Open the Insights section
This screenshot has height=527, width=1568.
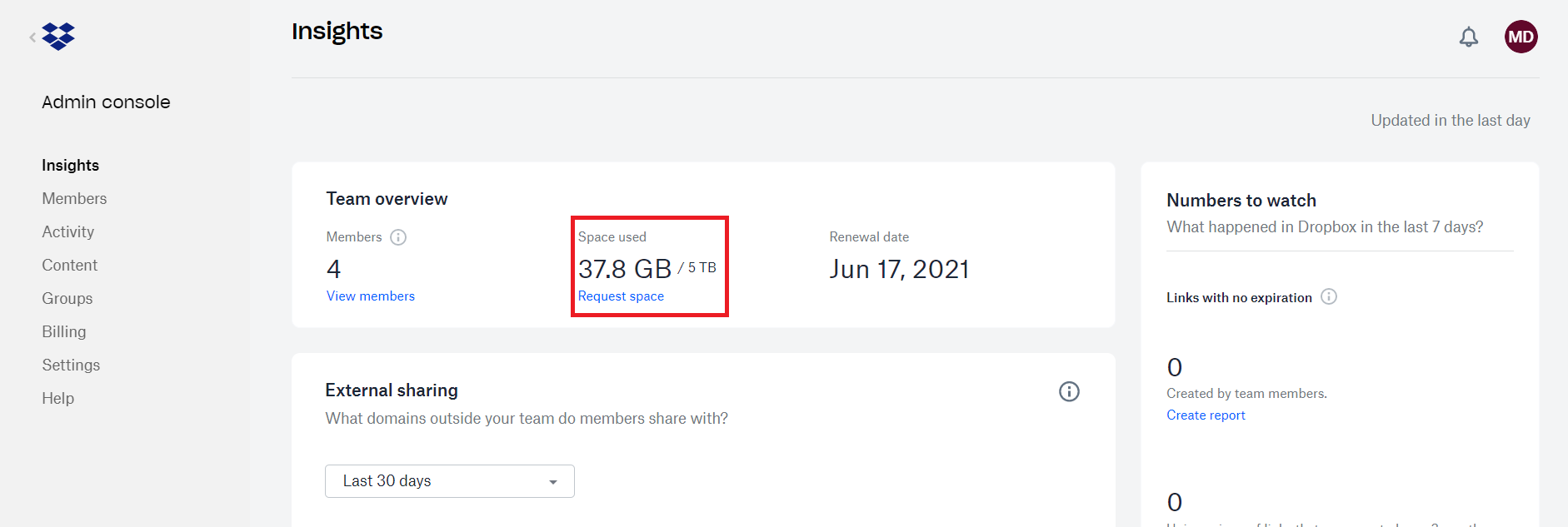click(x=70, y=165)
